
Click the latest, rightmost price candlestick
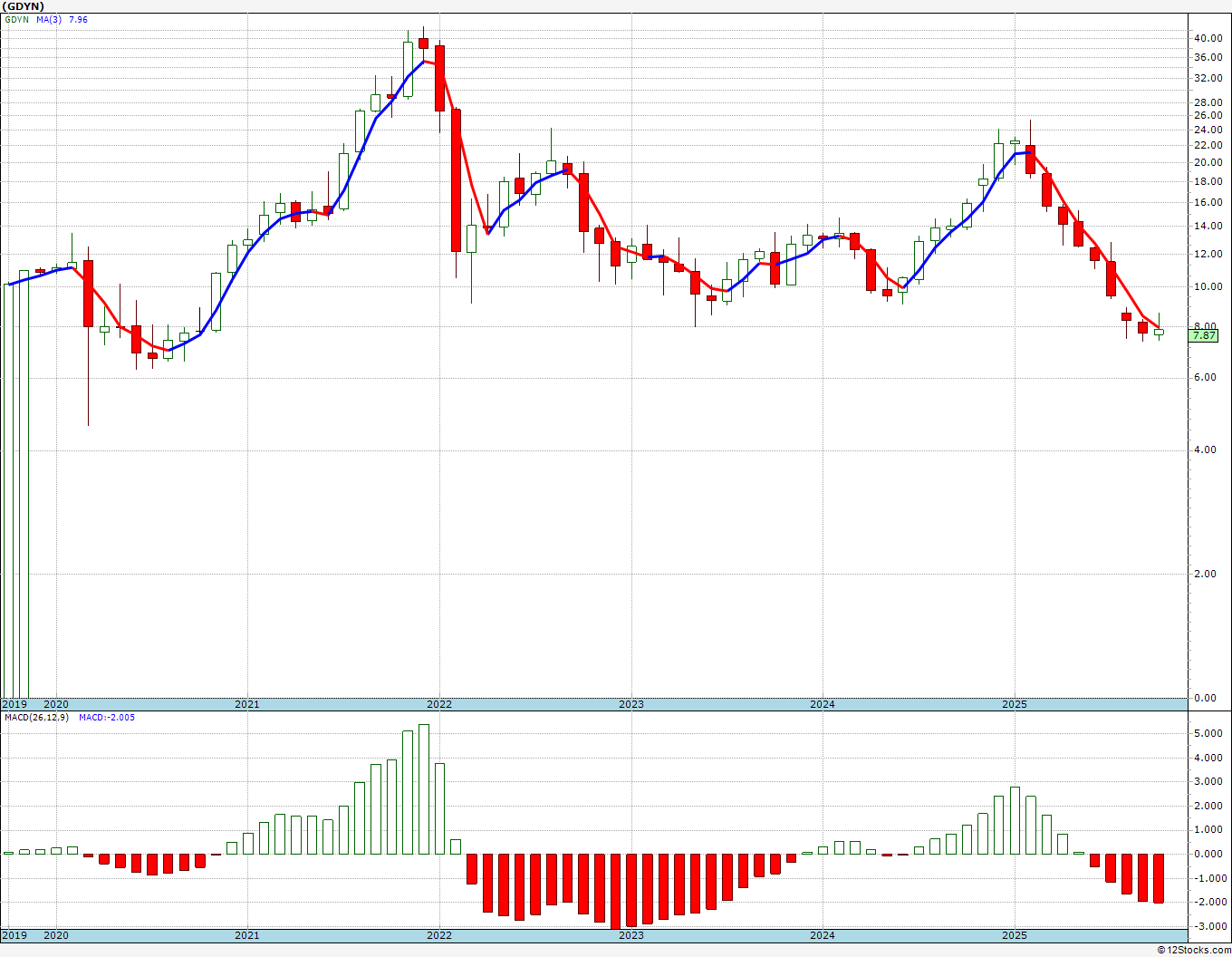1159,332
